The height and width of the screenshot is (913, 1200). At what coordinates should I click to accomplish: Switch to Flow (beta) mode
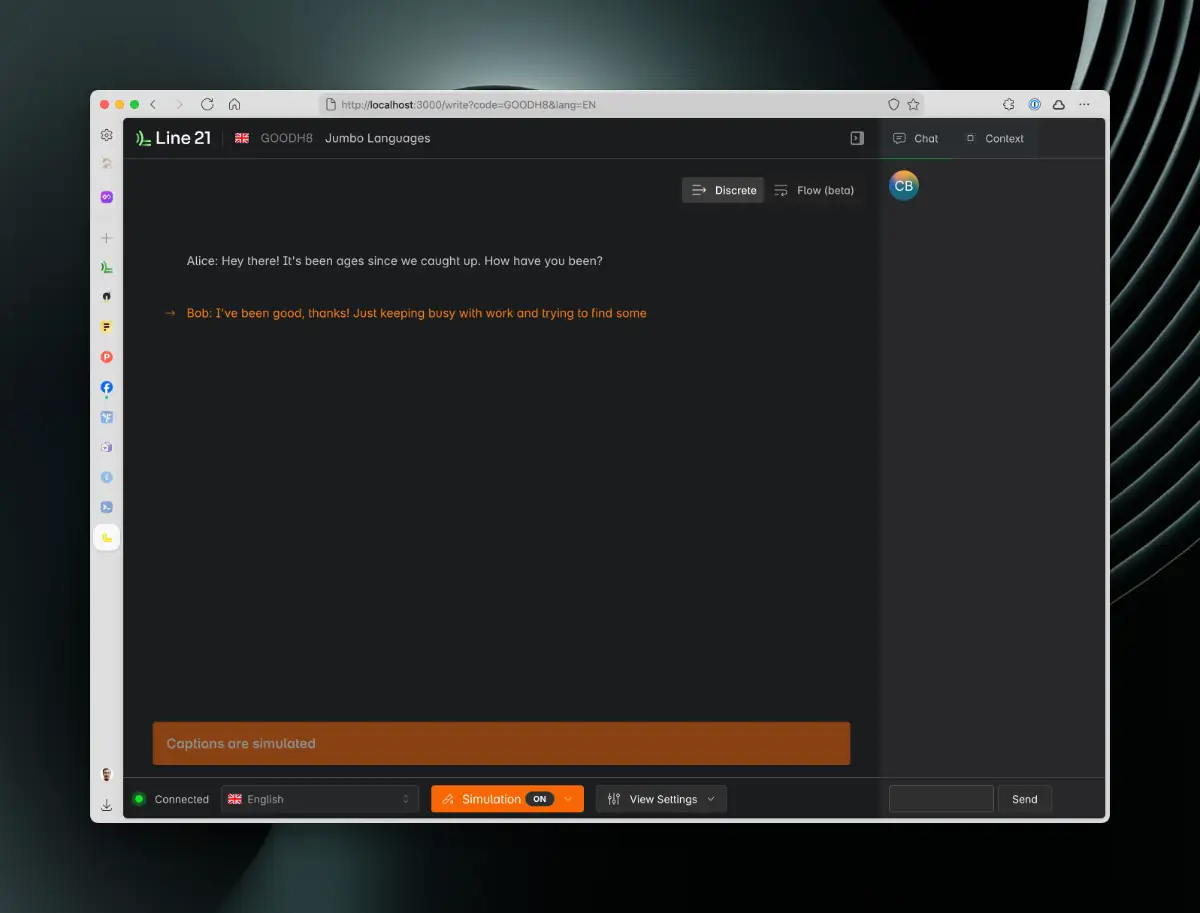pyautogui.click(x=814, y=190)
